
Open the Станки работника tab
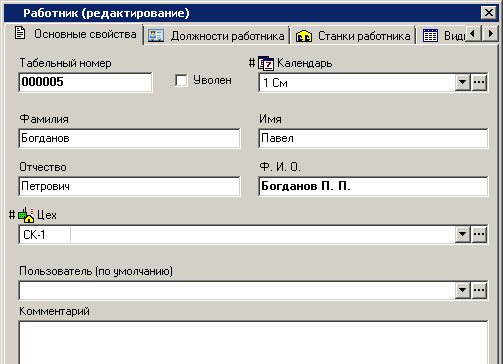pyautogui.click(x=353, y=35)
